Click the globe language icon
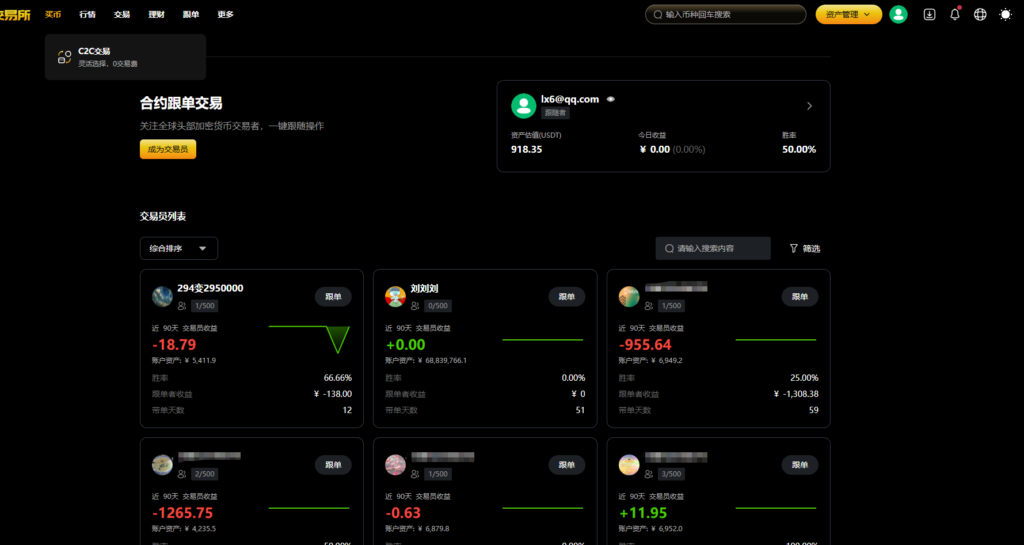This screenshot has width=1024, height=545. pyautogui.click(x=980, y=14)
